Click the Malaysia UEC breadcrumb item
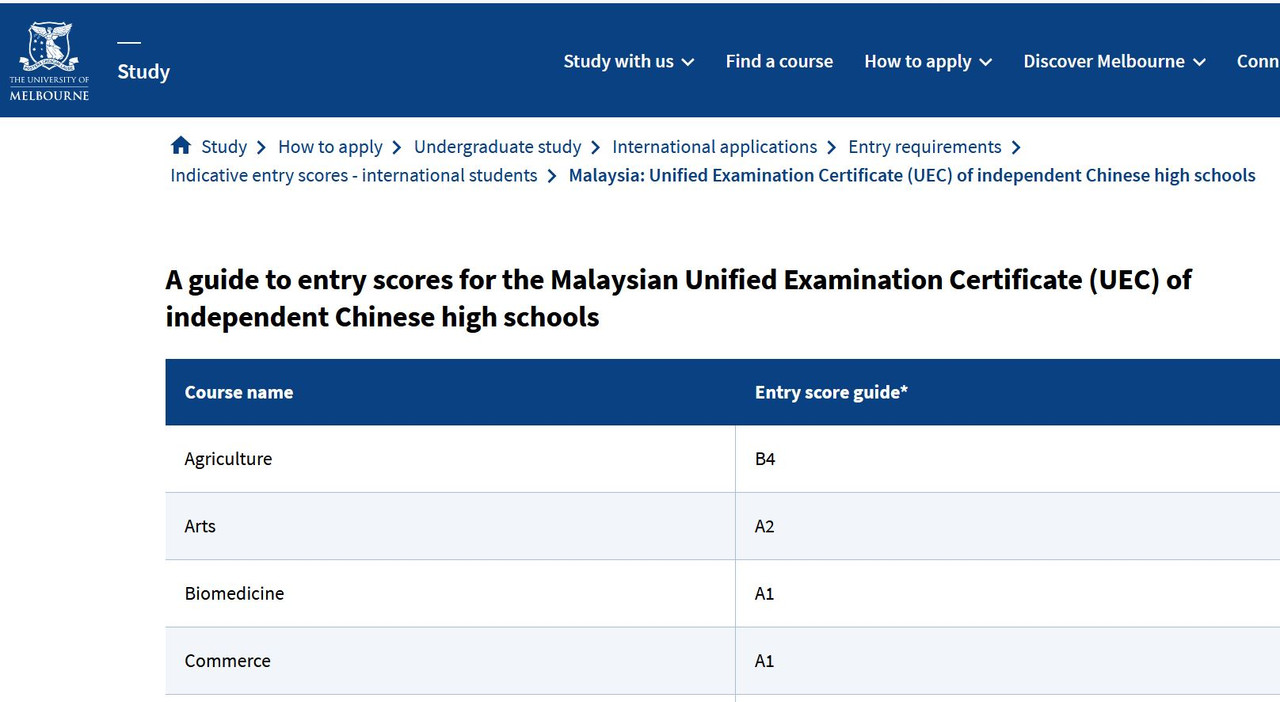 pos(912,175)
